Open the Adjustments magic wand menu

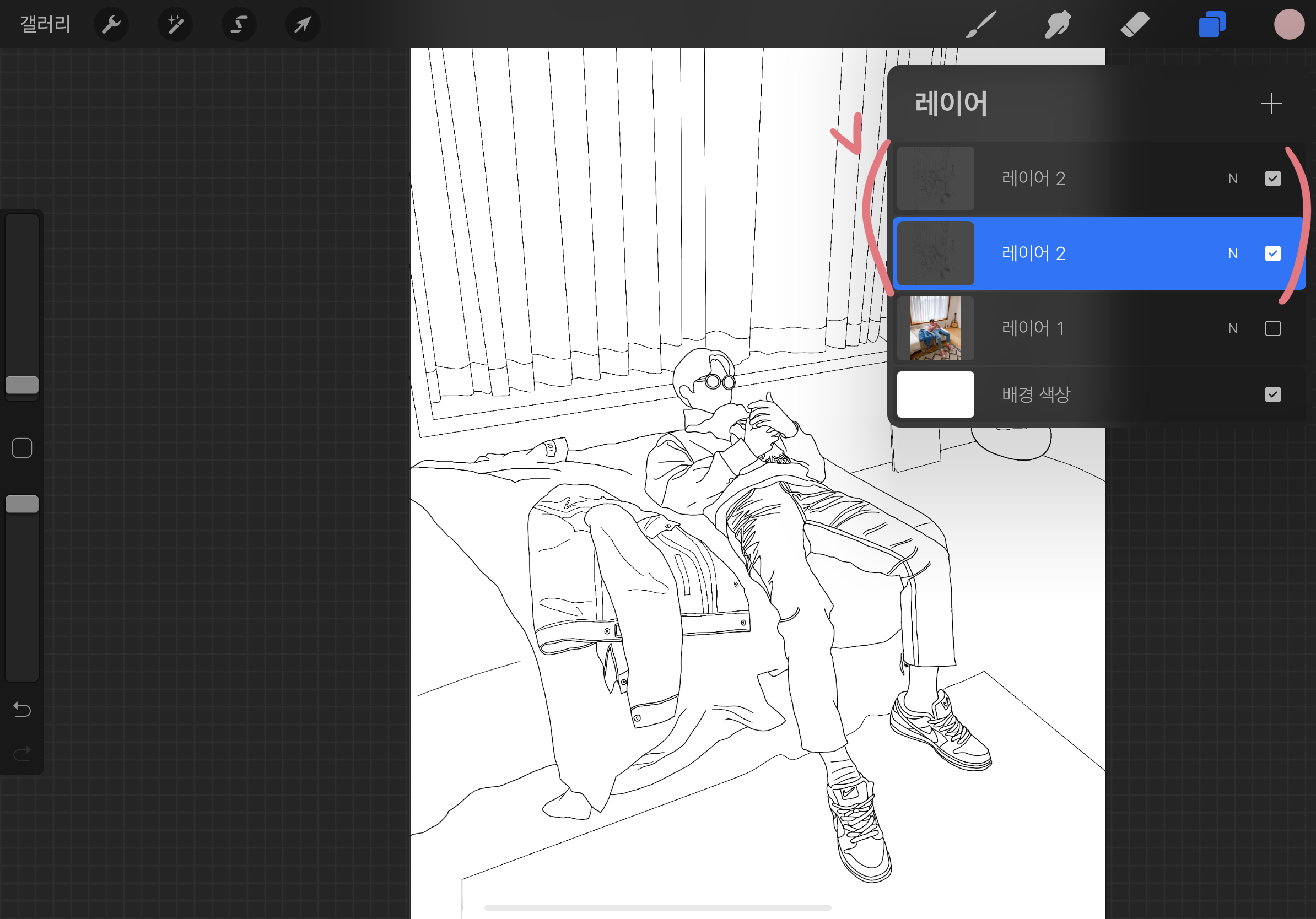[x=175, y=25]
